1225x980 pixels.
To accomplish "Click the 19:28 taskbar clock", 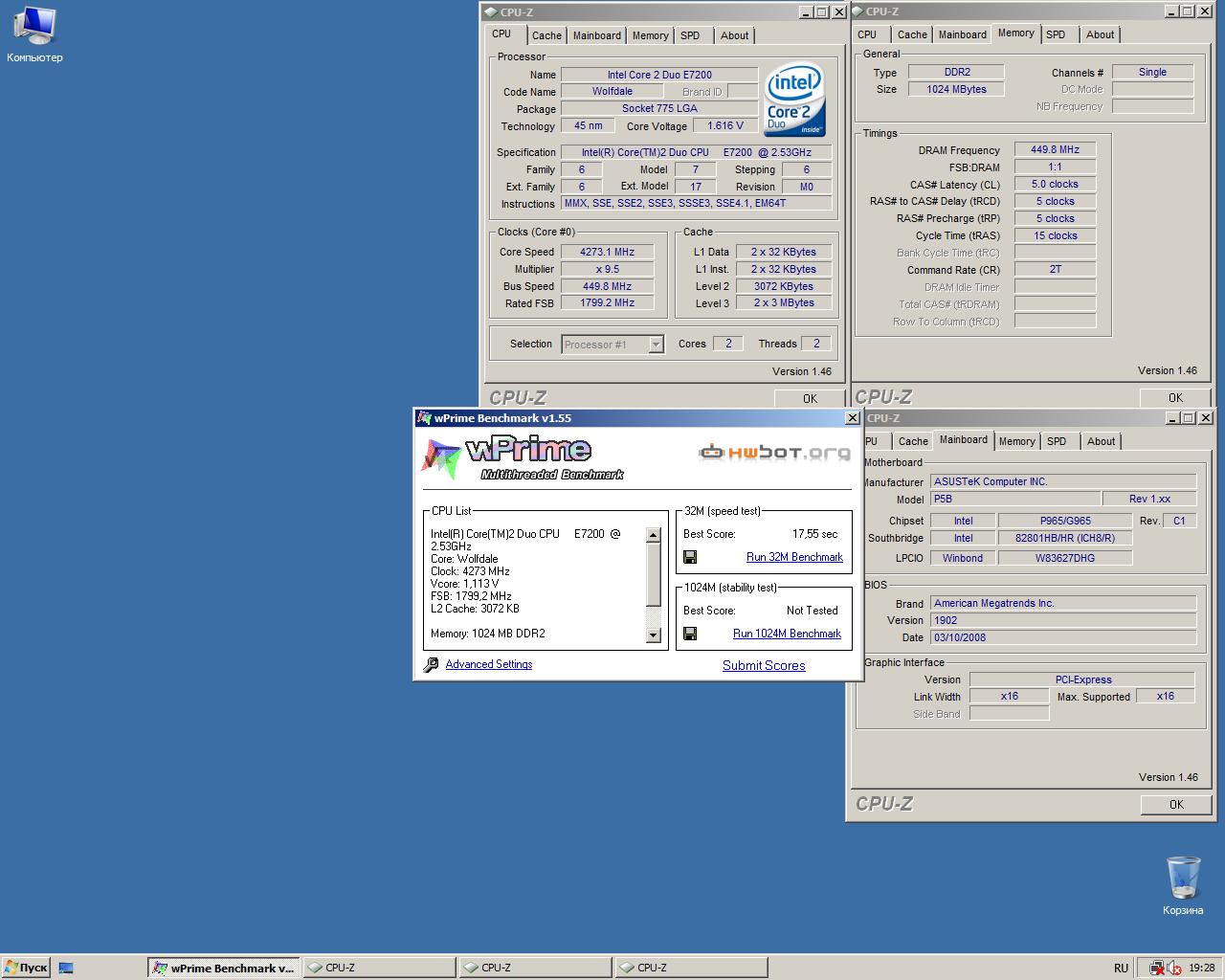I will click(x=1202, y=968).
